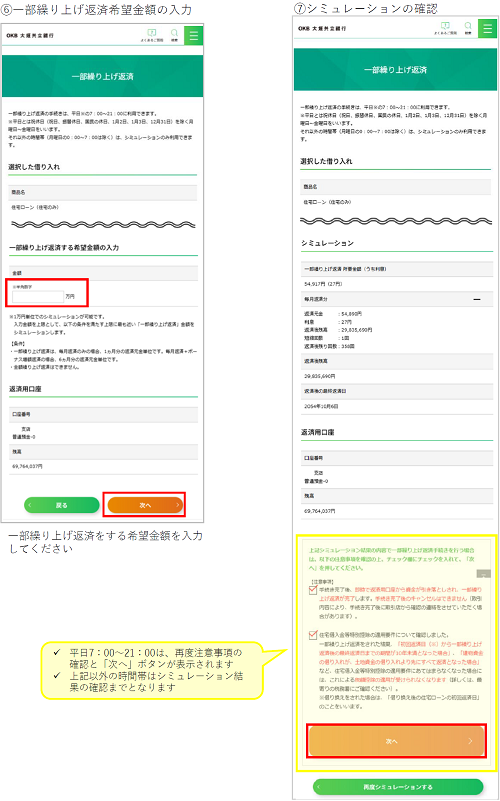Viewport: 500px width, 801px height.
Task: Click the 一部繰り上げ返済 green banner on step ⑦ screen
Action: (x=396, y=69)
